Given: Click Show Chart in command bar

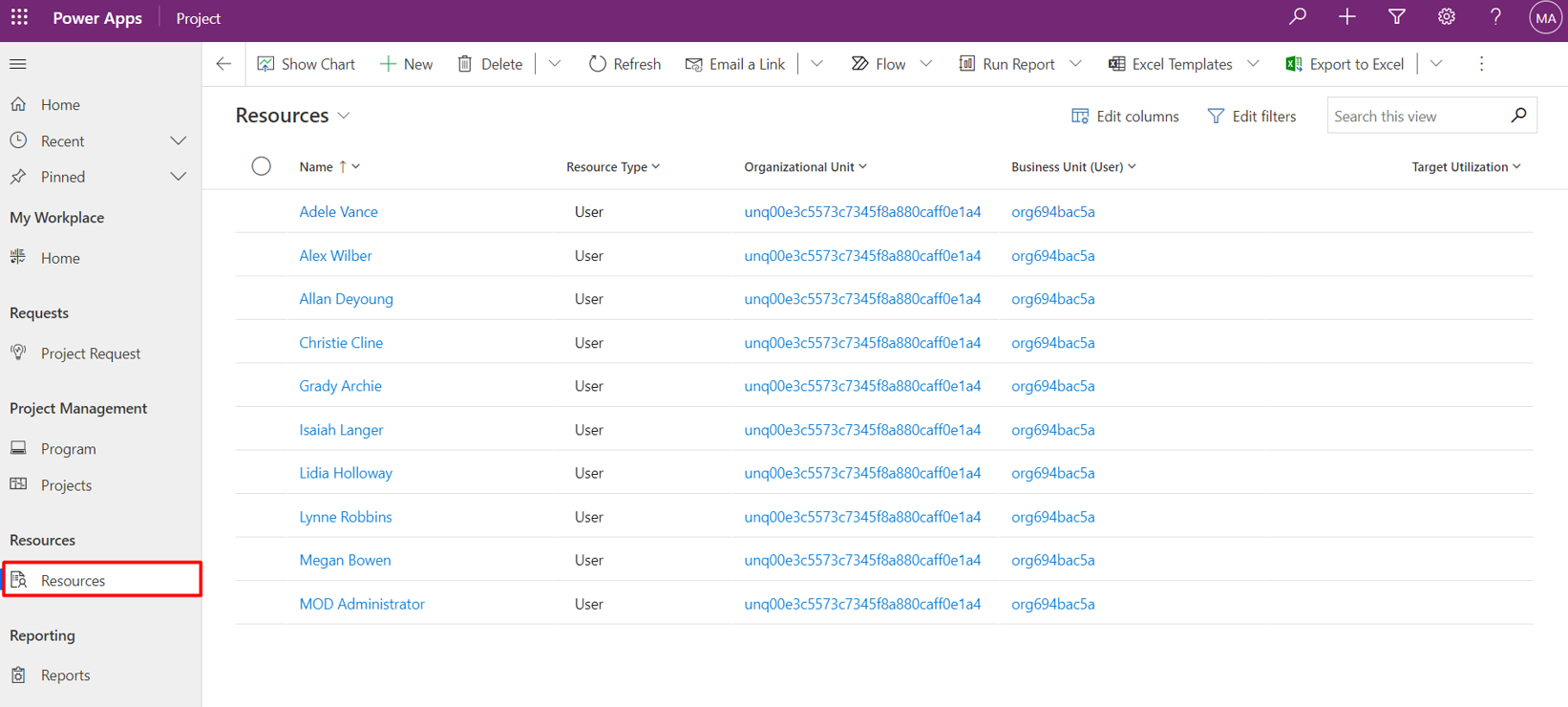Looking at the screenshot, I should 306,64.
